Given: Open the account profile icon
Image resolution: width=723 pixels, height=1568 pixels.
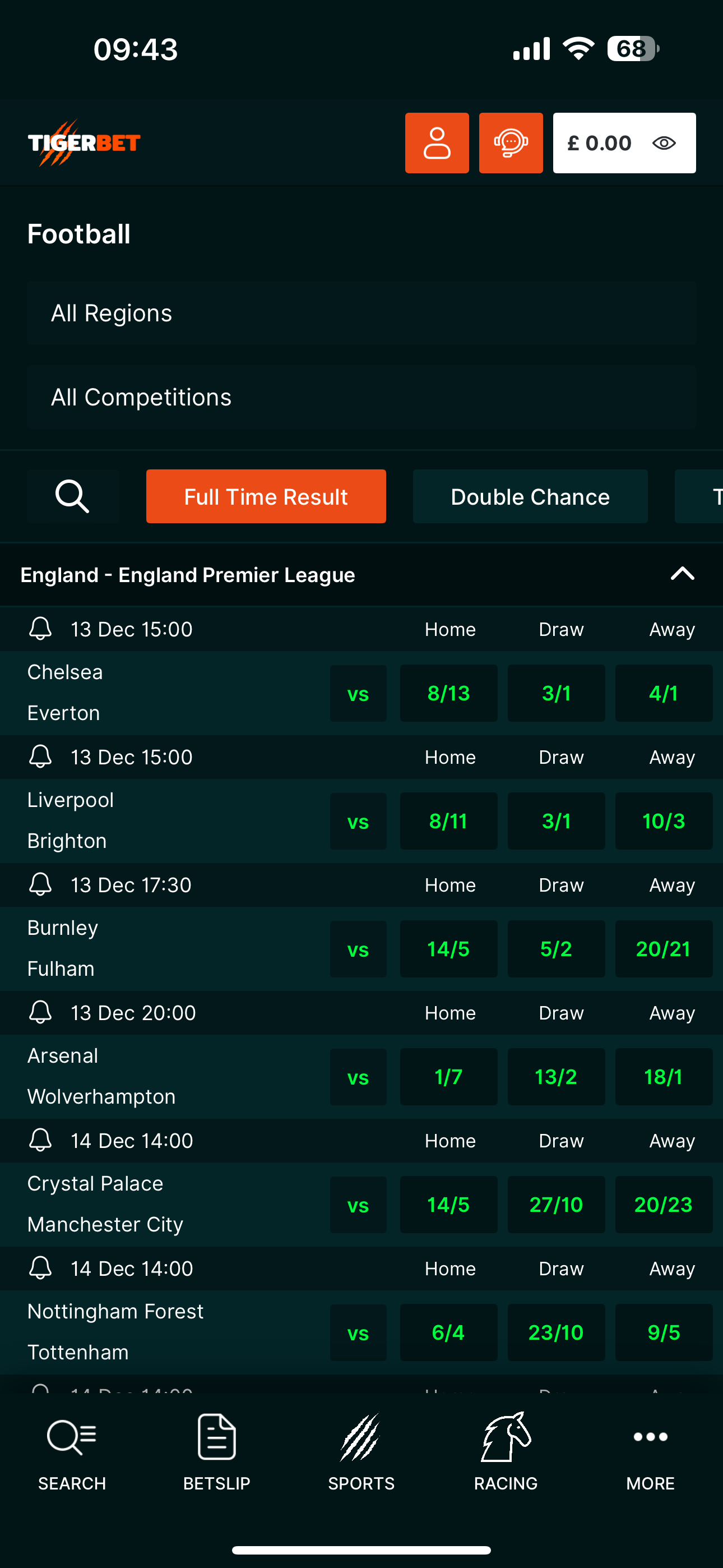Looking at the screenshot, I should click(x=437, y=142).
